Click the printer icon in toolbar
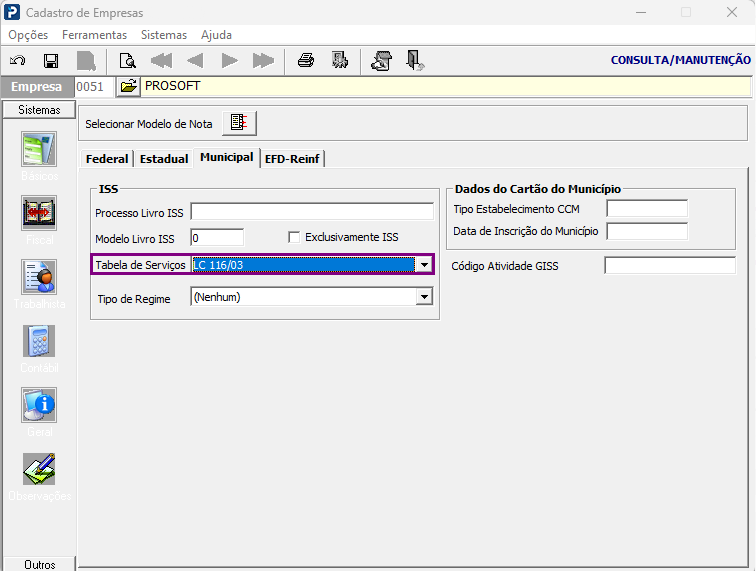 [306, 60]
